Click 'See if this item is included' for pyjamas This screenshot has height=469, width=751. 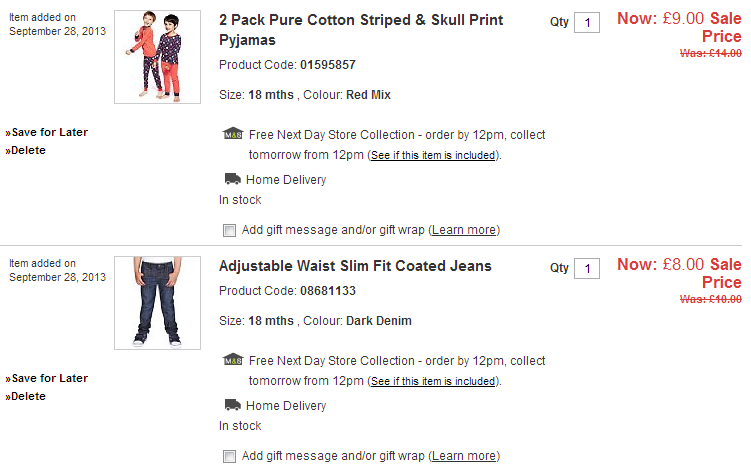pyautogui.click(x=432, y=156)
